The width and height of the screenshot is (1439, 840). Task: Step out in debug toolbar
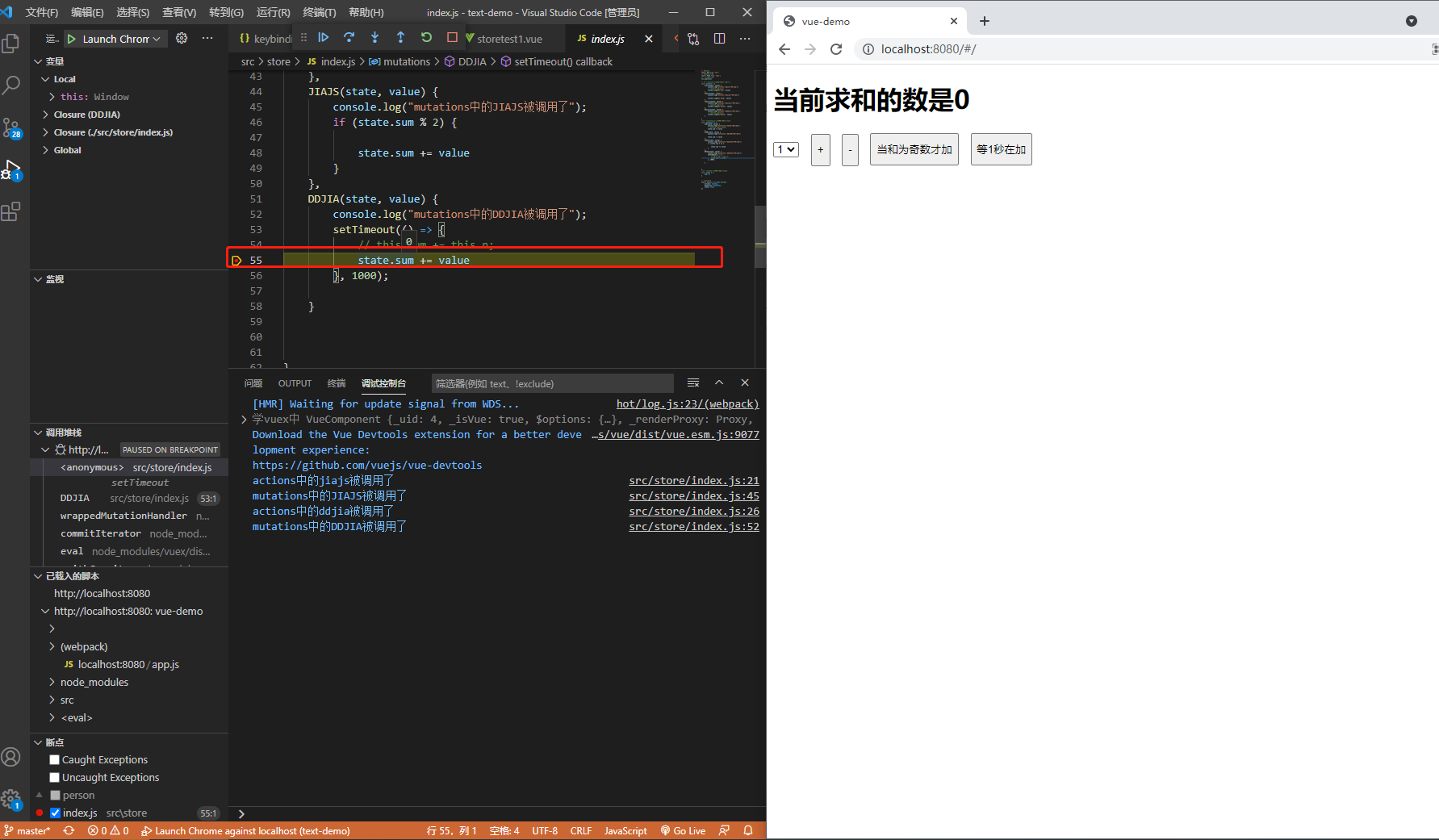pyautogui.click(x=401, y=37)
